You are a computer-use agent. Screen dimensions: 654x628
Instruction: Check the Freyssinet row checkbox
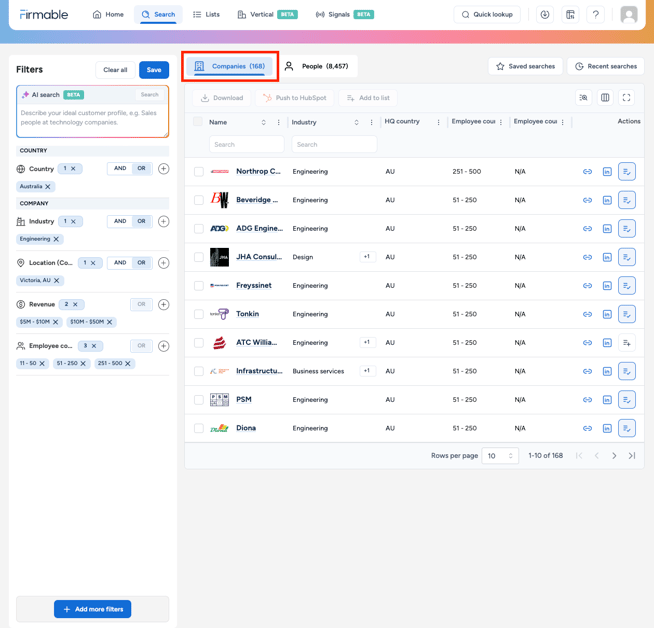pos(199,286)
